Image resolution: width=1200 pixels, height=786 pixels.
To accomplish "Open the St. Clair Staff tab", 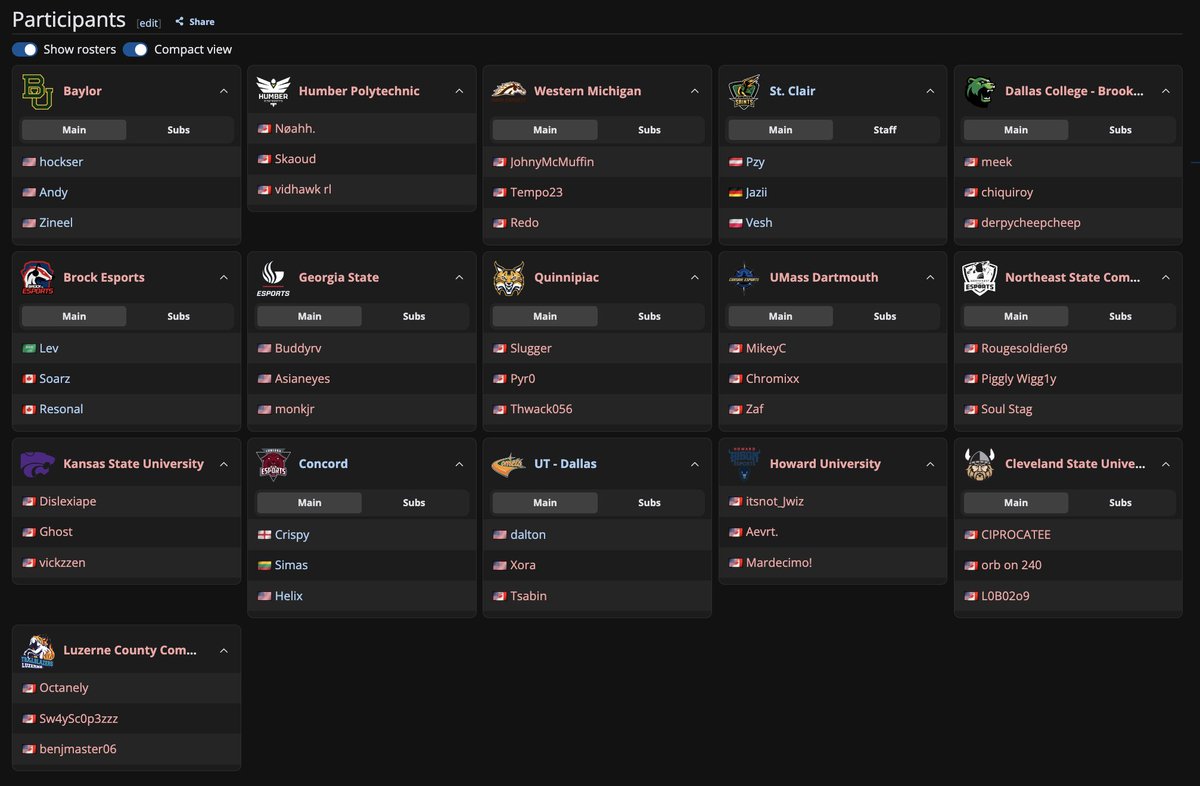I will click(x=885, y=130).
